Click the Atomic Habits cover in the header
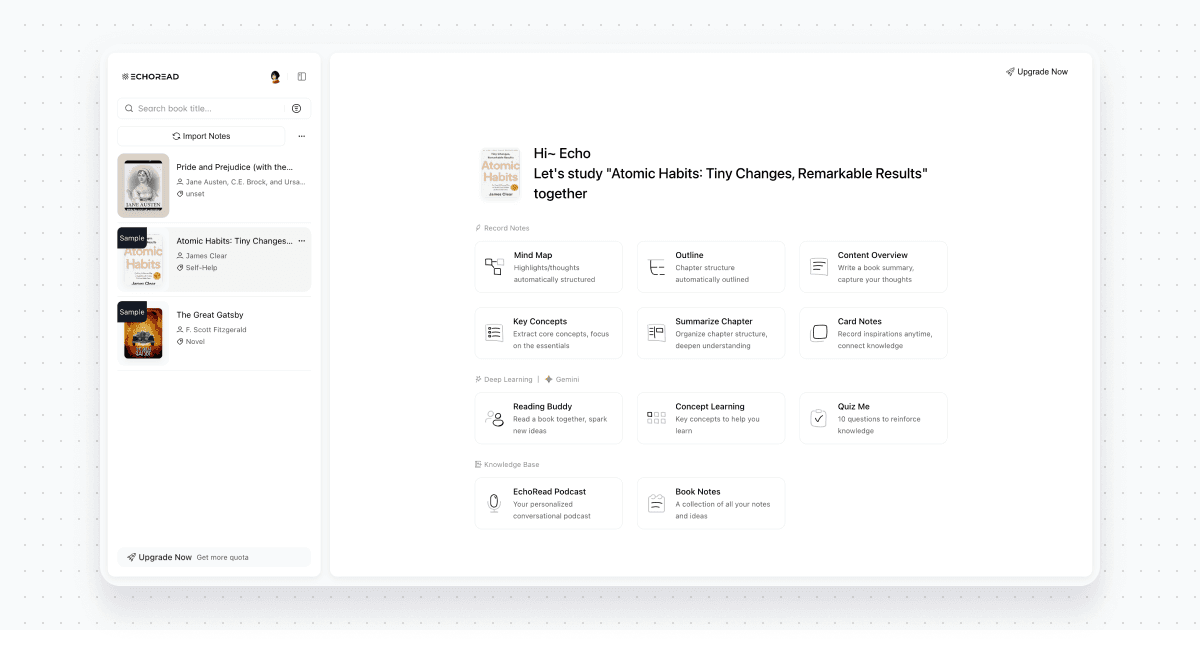The width and height of the screenshot is (1200, 647). pos(500,174)
